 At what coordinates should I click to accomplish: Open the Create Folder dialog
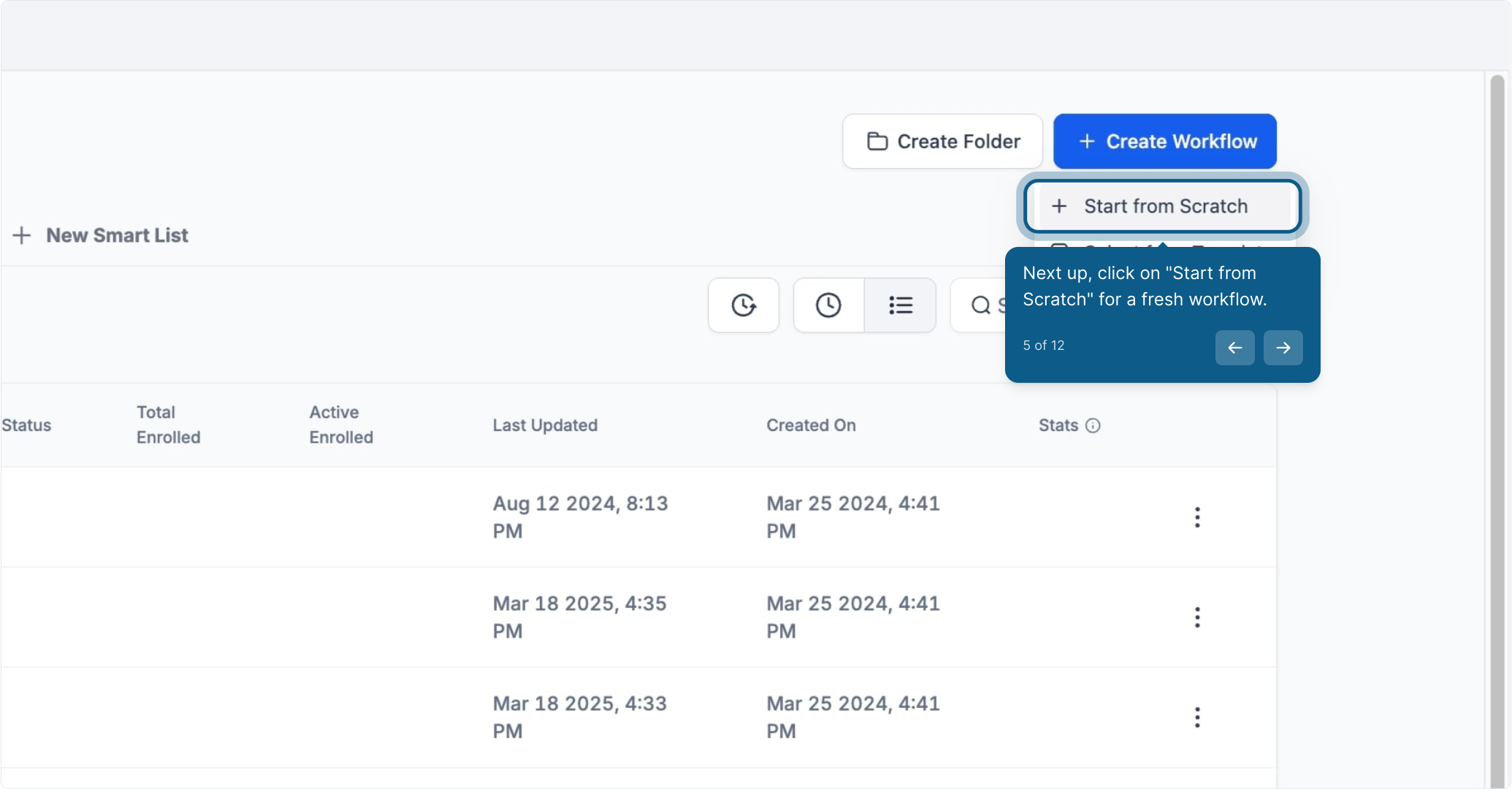click(942, 141)
